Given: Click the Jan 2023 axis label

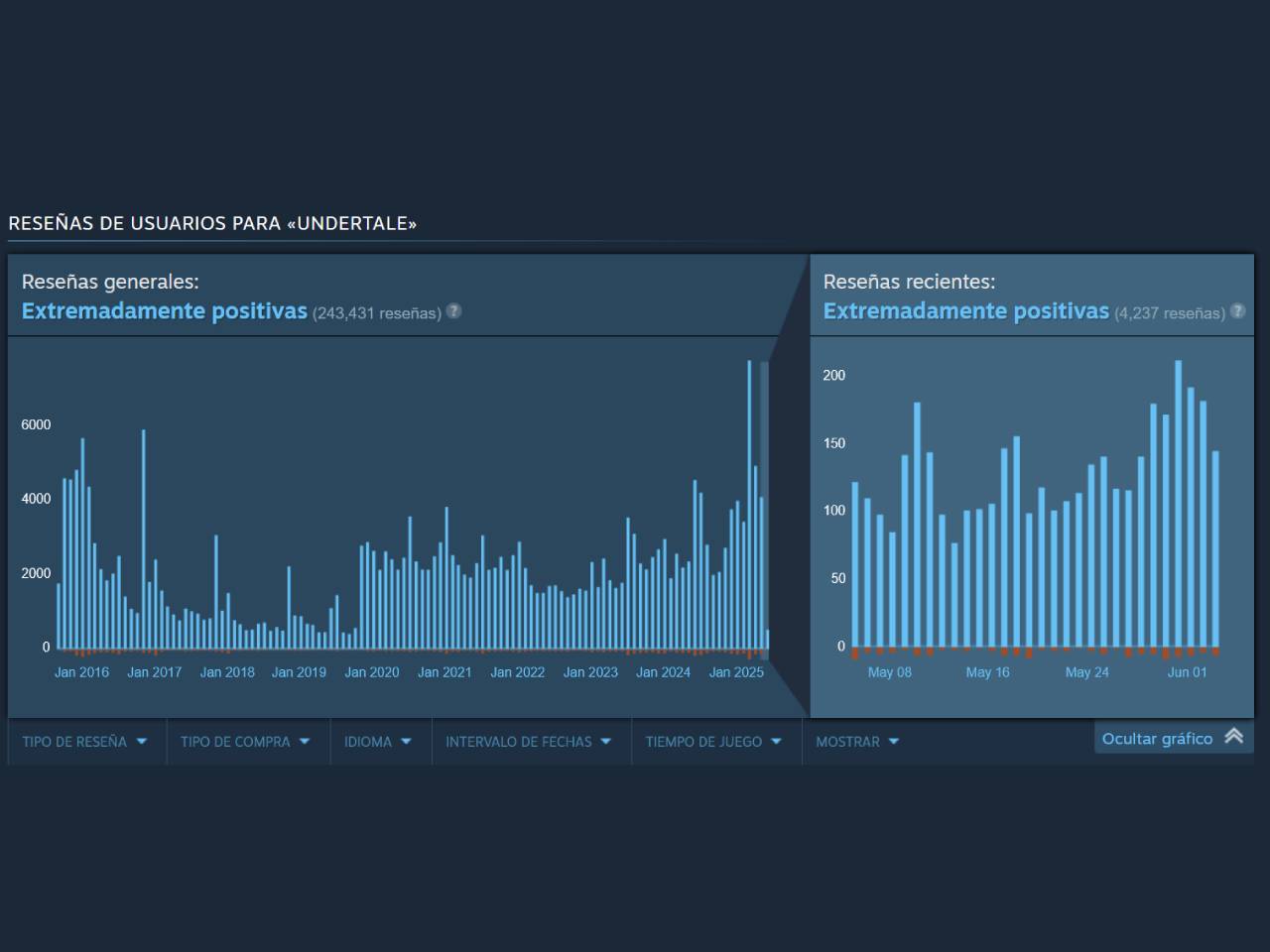Looking at the screenshot, I should click(590, 672).
